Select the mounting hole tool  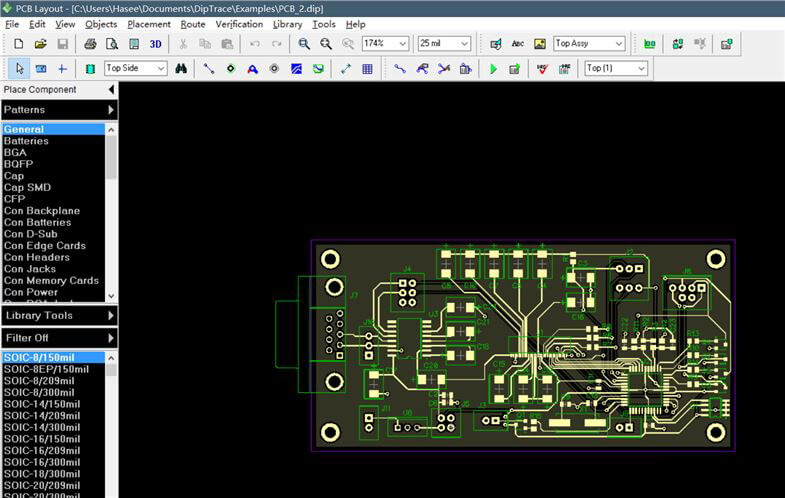274,69
